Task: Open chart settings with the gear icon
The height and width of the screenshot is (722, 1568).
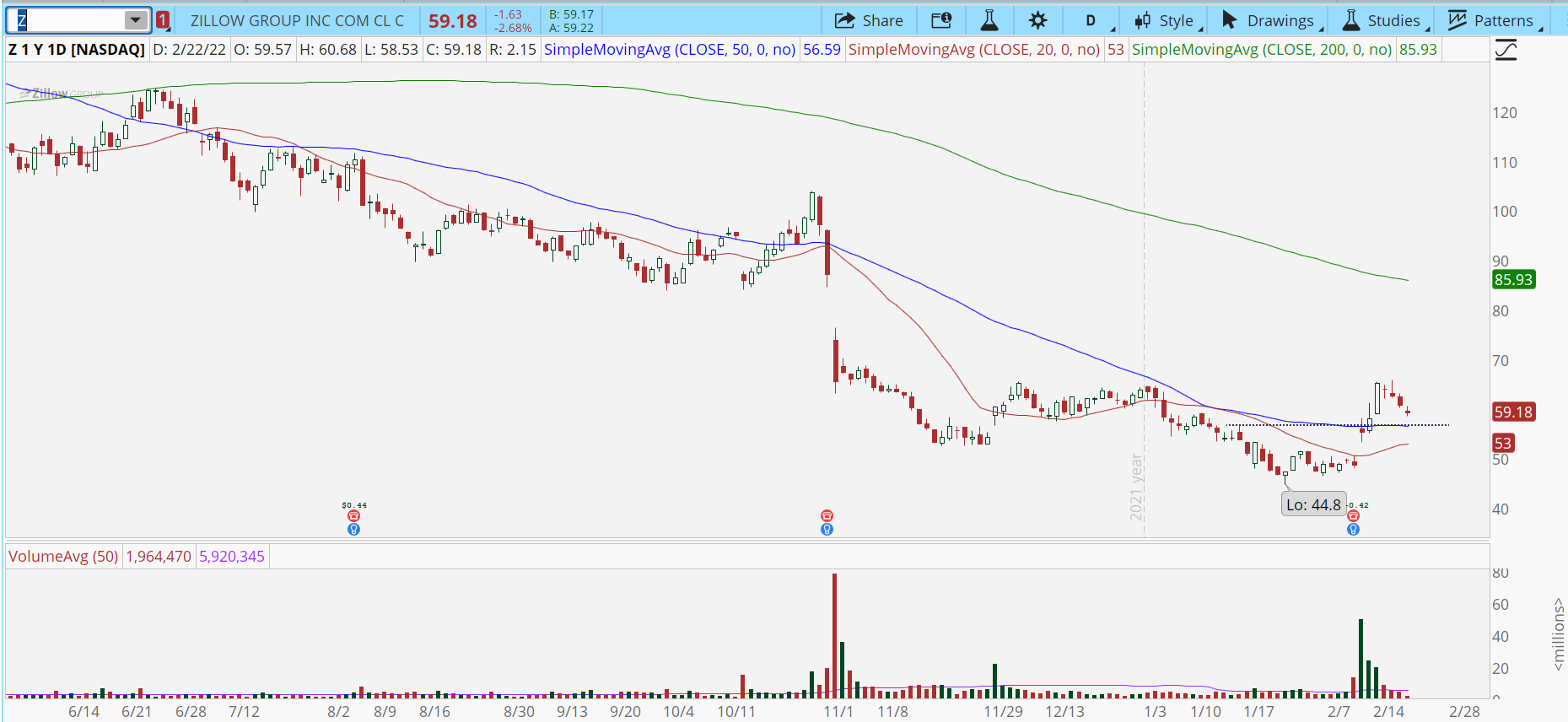Action: pyautogui.click(x=1038, y=20)
